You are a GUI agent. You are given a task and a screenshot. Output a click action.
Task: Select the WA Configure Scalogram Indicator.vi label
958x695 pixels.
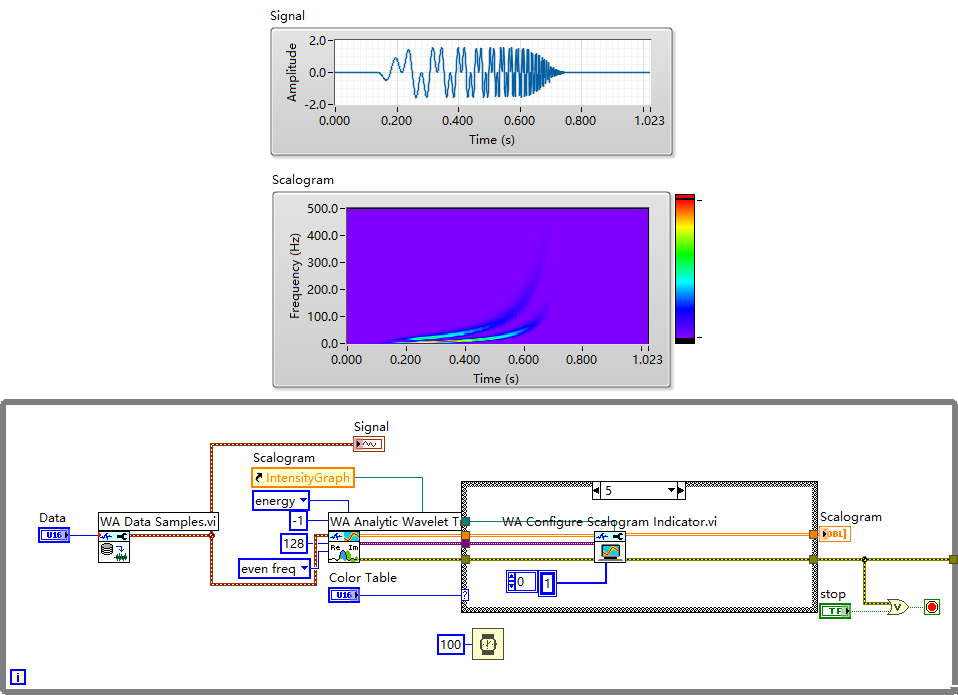click(x=609, y=522)
